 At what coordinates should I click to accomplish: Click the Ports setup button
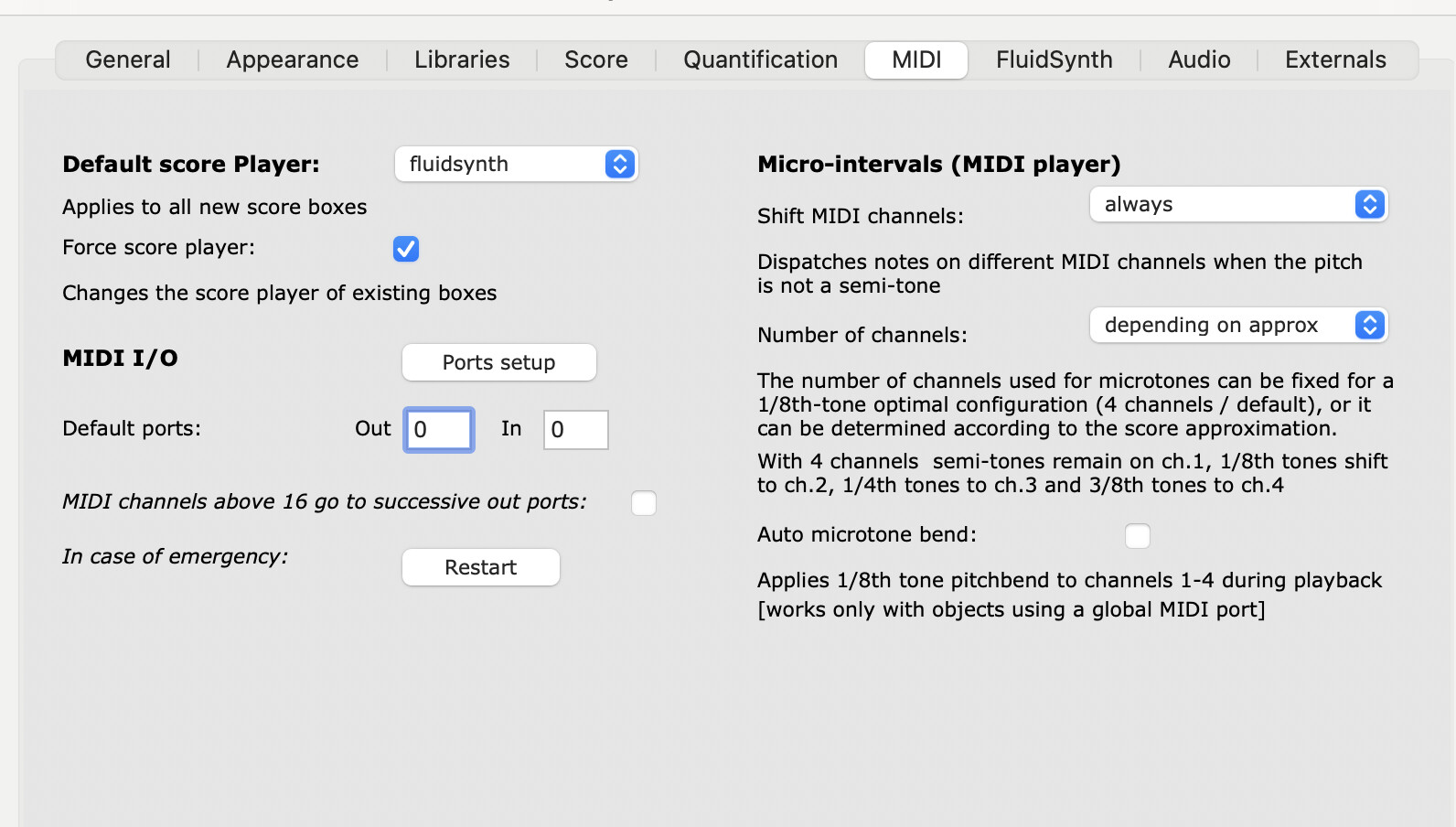click(x=498, y=363)
